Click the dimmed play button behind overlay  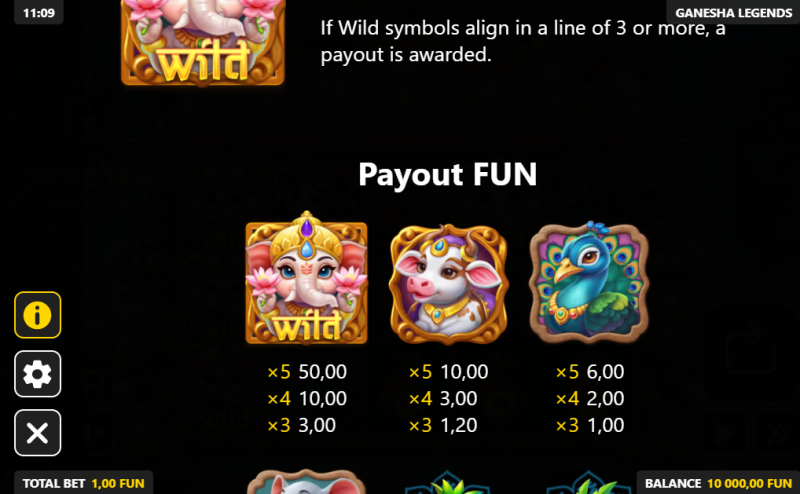tap(724, 434)
